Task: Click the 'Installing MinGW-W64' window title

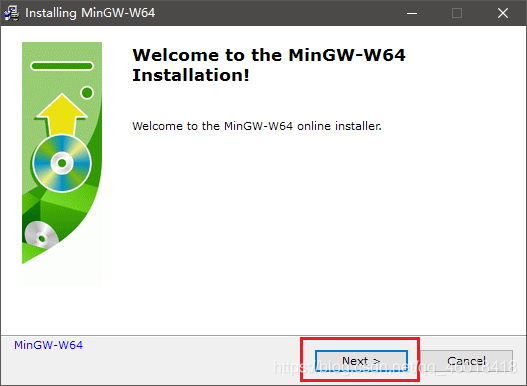Action: tap(90, 13)
